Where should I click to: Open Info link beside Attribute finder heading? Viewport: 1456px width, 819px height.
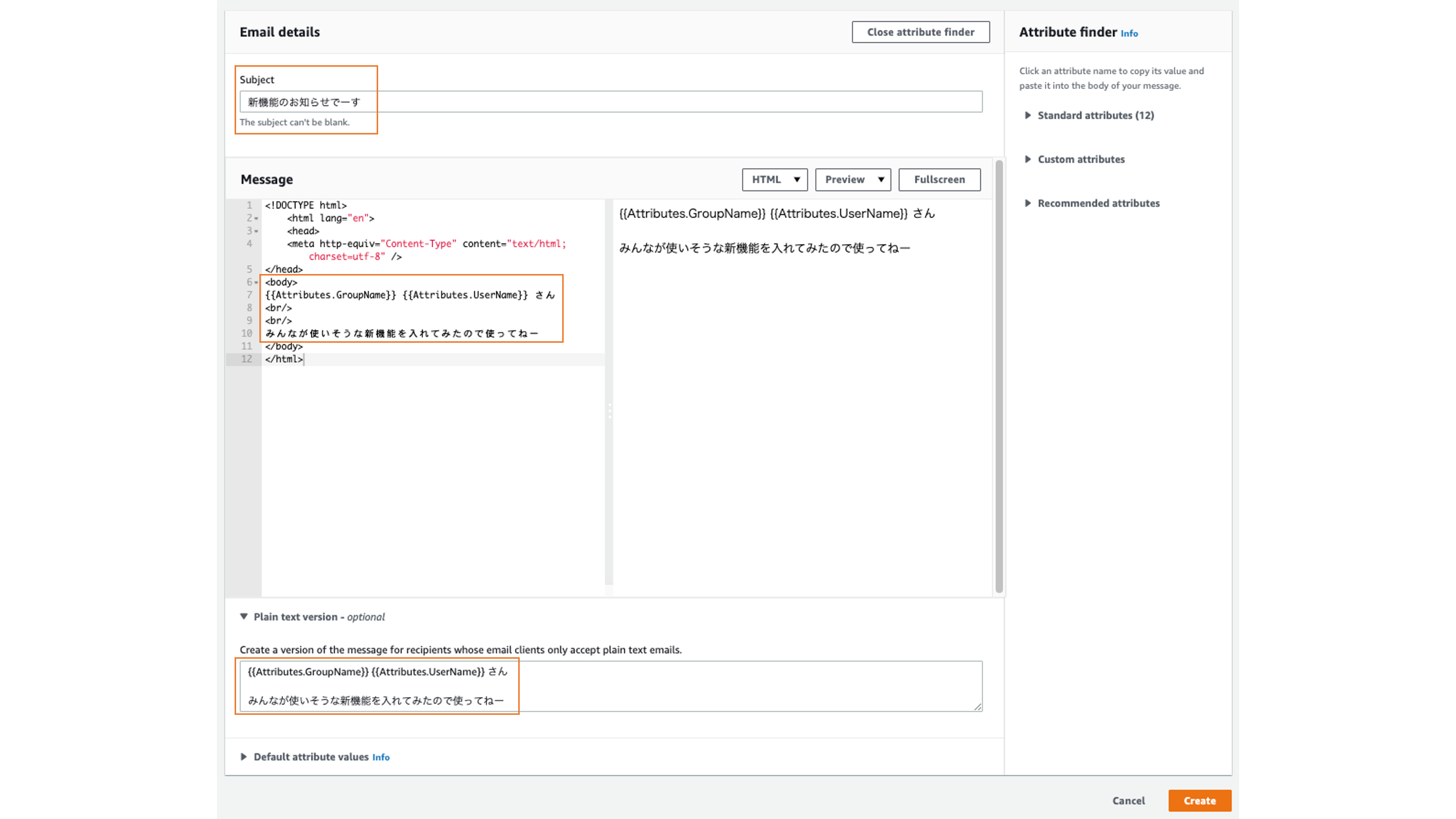click(x=1129, y=33)
